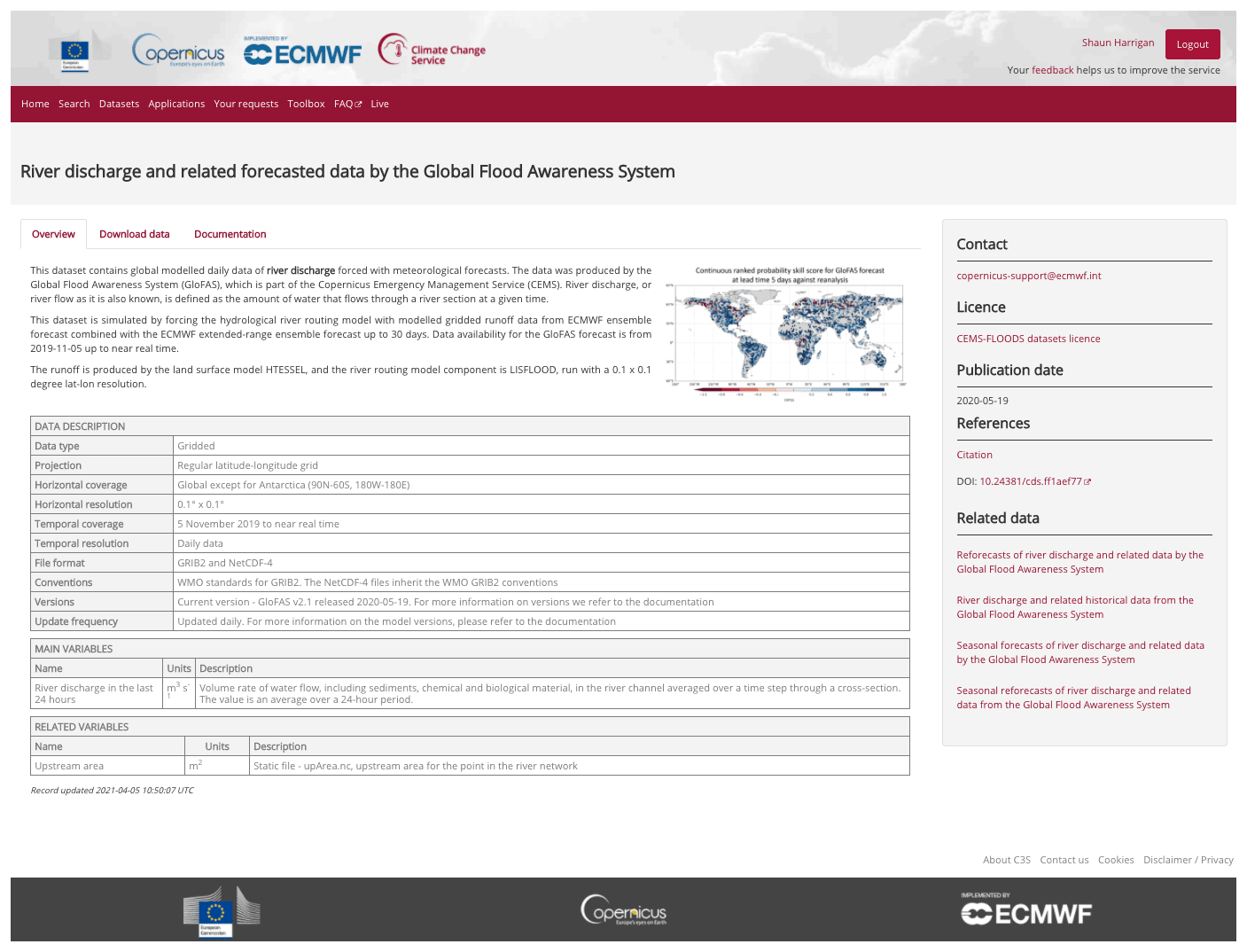Select the Overview tab
Screen dimensions: 1247x952
click(x=53, y=234)
